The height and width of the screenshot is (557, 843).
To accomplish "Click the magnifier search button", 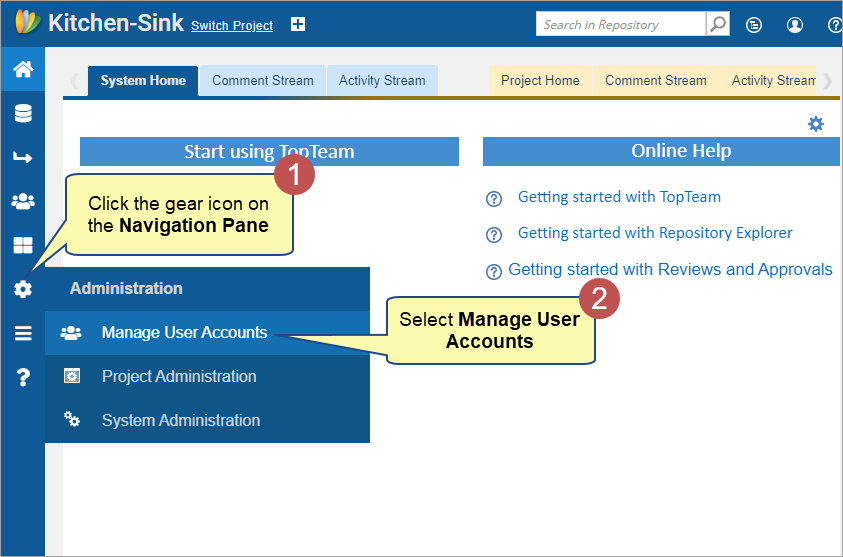I will tap(718, 24).
